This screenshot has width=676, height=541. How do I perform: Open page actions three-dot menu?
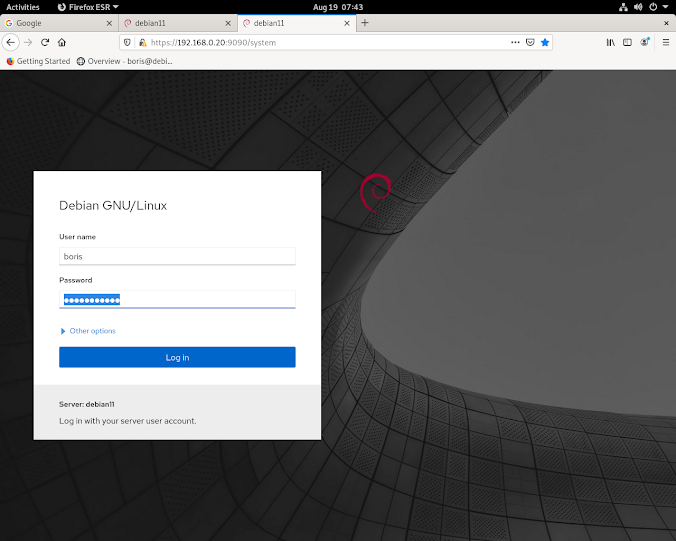[x=515, y=42]
